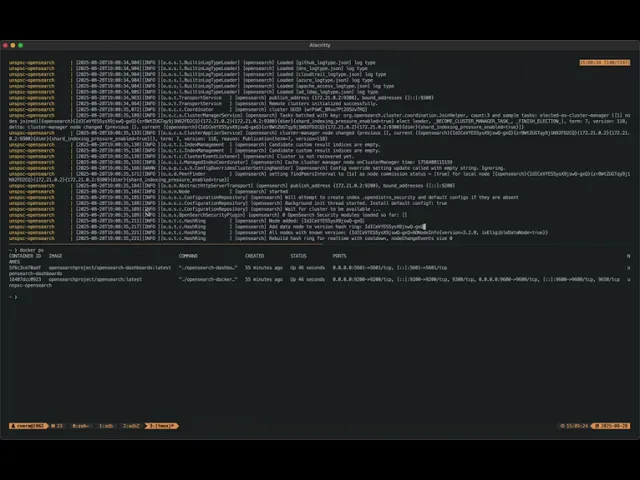The image size is (640, 480).
Task: Click the '[opensearch] started' log line
Action: [261, 191]
